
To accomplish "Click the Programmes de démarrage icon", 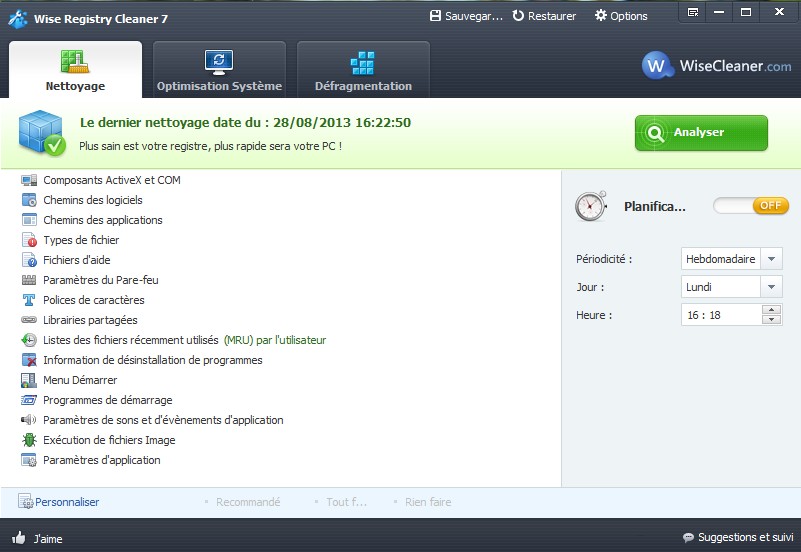I will click(x=29, y=400).
